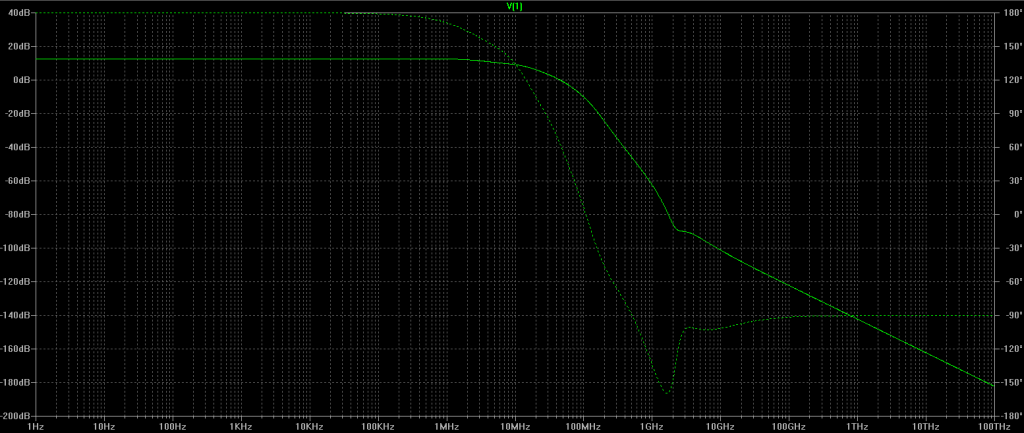Click the 100MHz frequency axis label

tap(583, 426)
